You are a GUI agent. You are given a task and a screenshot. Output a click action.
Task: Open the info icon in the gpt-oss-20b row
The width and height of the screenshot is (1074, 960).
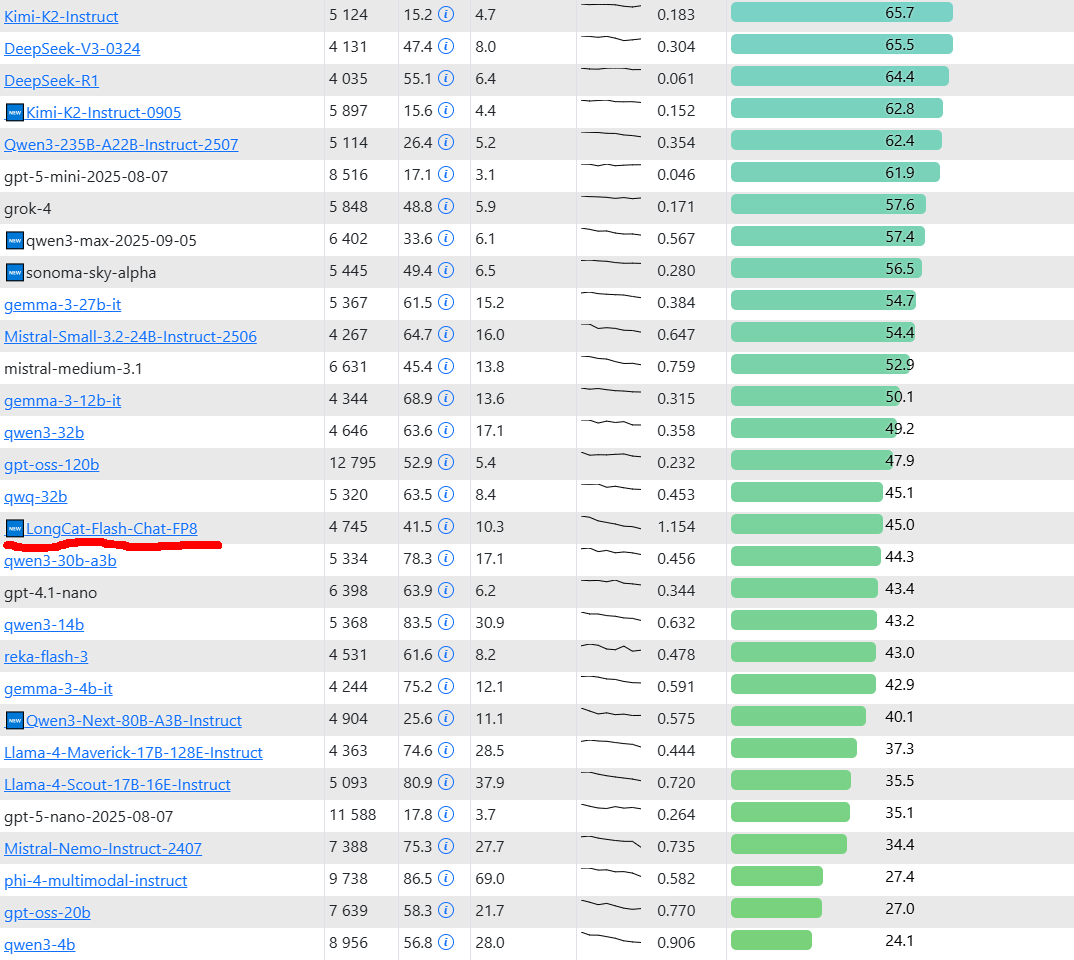click(446, 910)
